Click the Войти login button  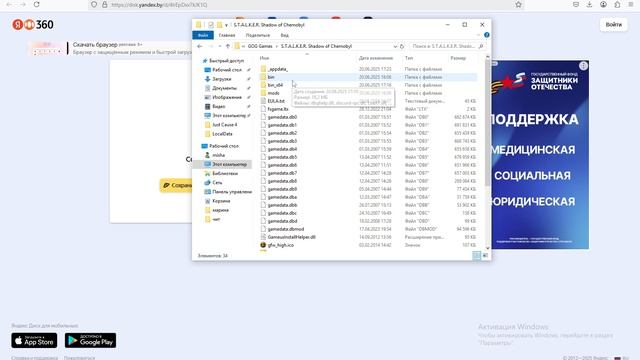point(613,24)
